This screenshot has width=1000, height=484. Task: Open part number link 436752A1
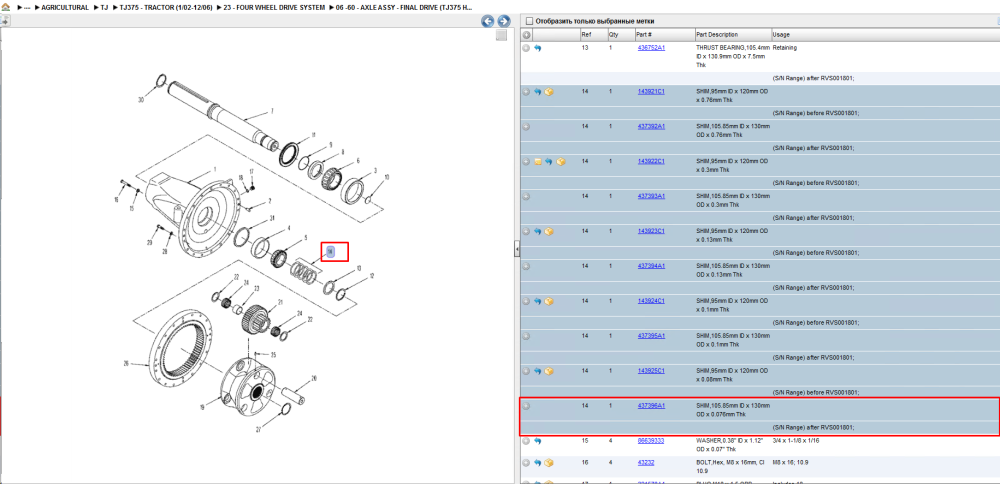click(651, 48)
